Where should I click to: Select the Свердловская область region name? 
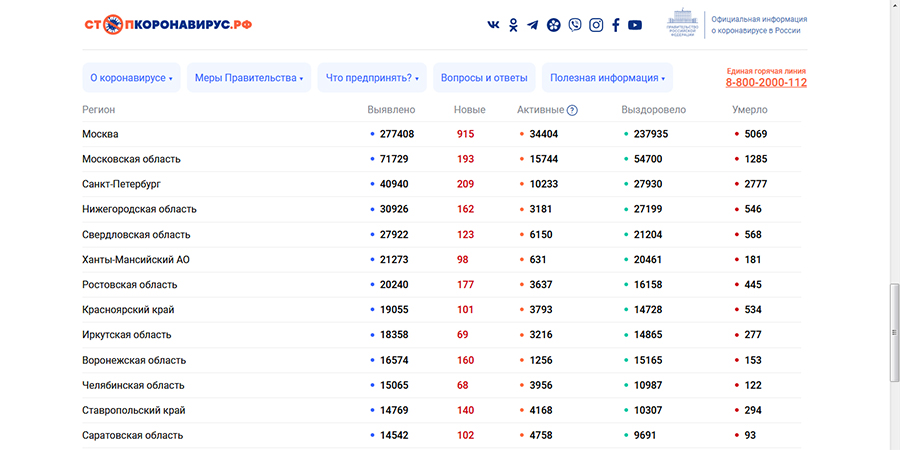136,235
